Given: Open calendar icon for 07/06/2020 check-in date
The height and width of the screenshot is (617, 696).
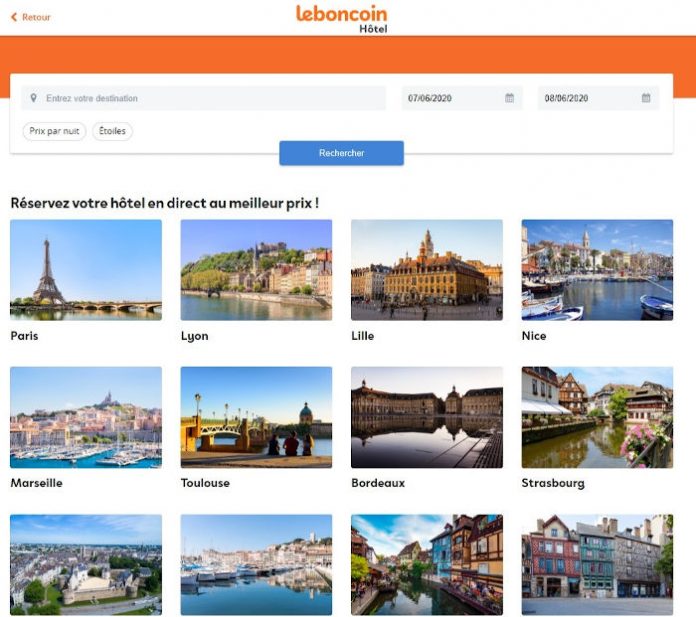Looking at the screenshot, I should (x=509, y=98).
